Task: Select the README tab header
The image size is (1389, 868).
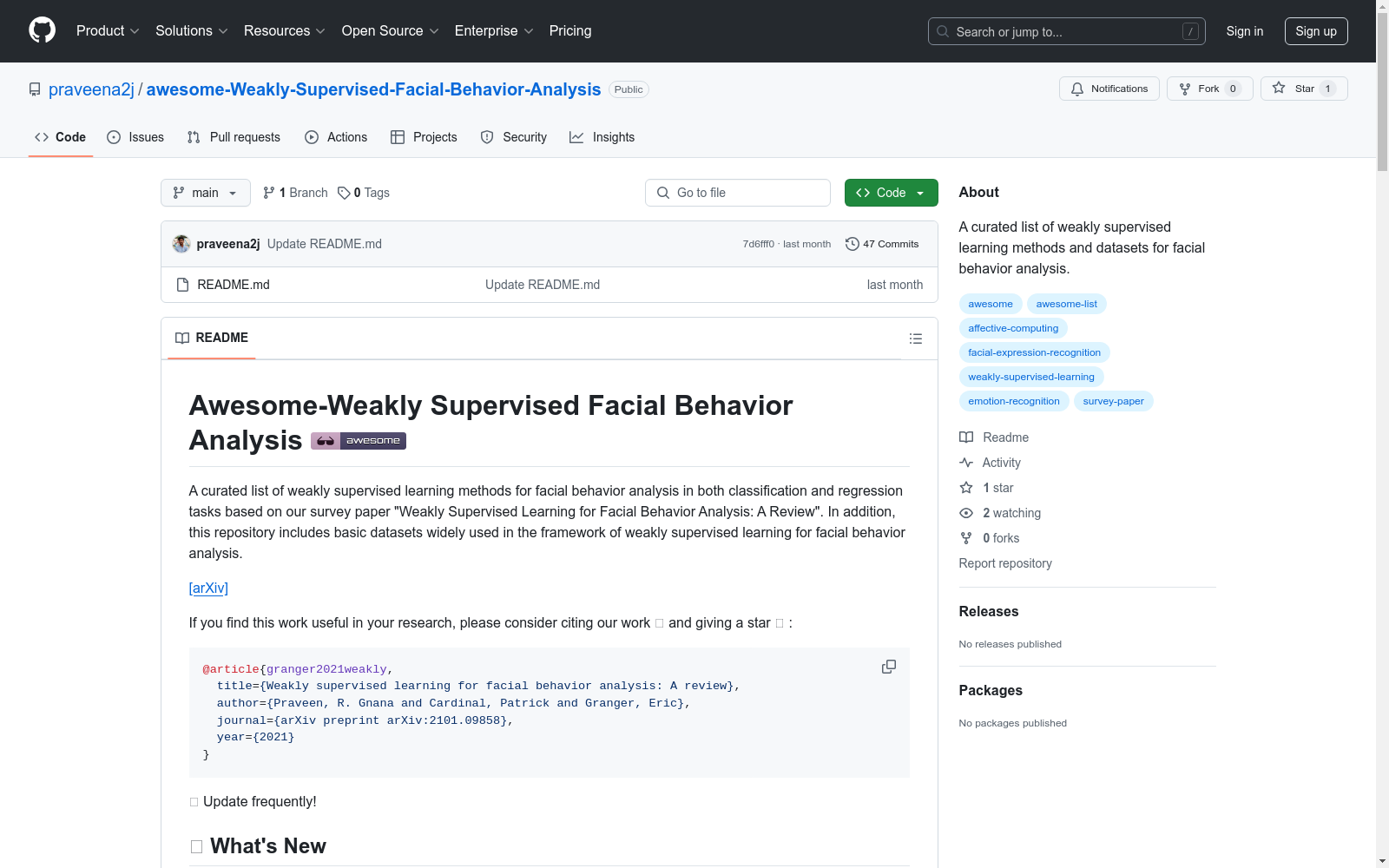Action: (x=212, y=338)
